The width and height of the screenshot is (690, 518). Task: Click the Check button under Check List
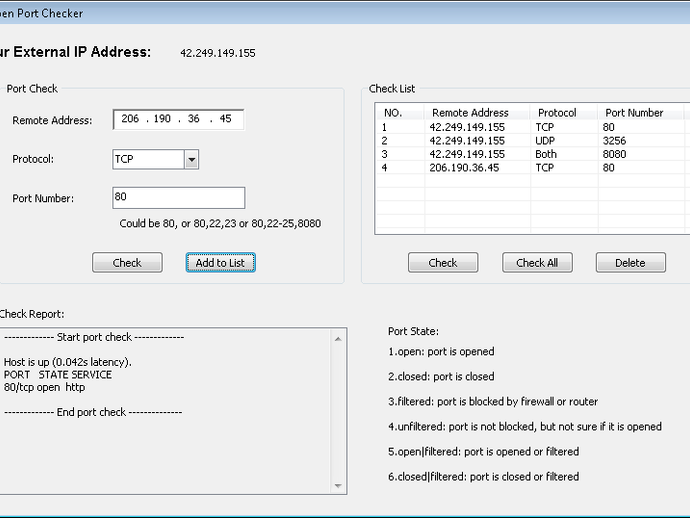click(443, 263)
